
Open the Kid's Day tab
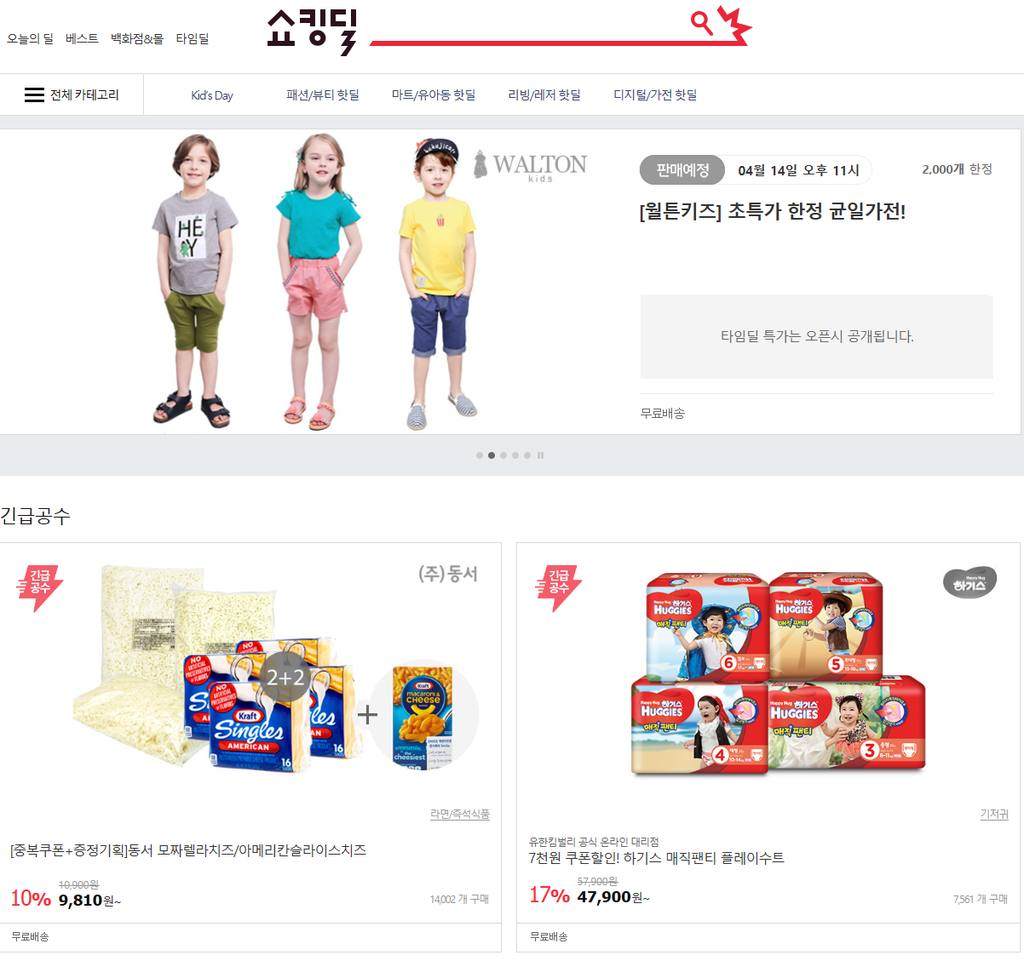pyautogui.click(x=212, y=95)
